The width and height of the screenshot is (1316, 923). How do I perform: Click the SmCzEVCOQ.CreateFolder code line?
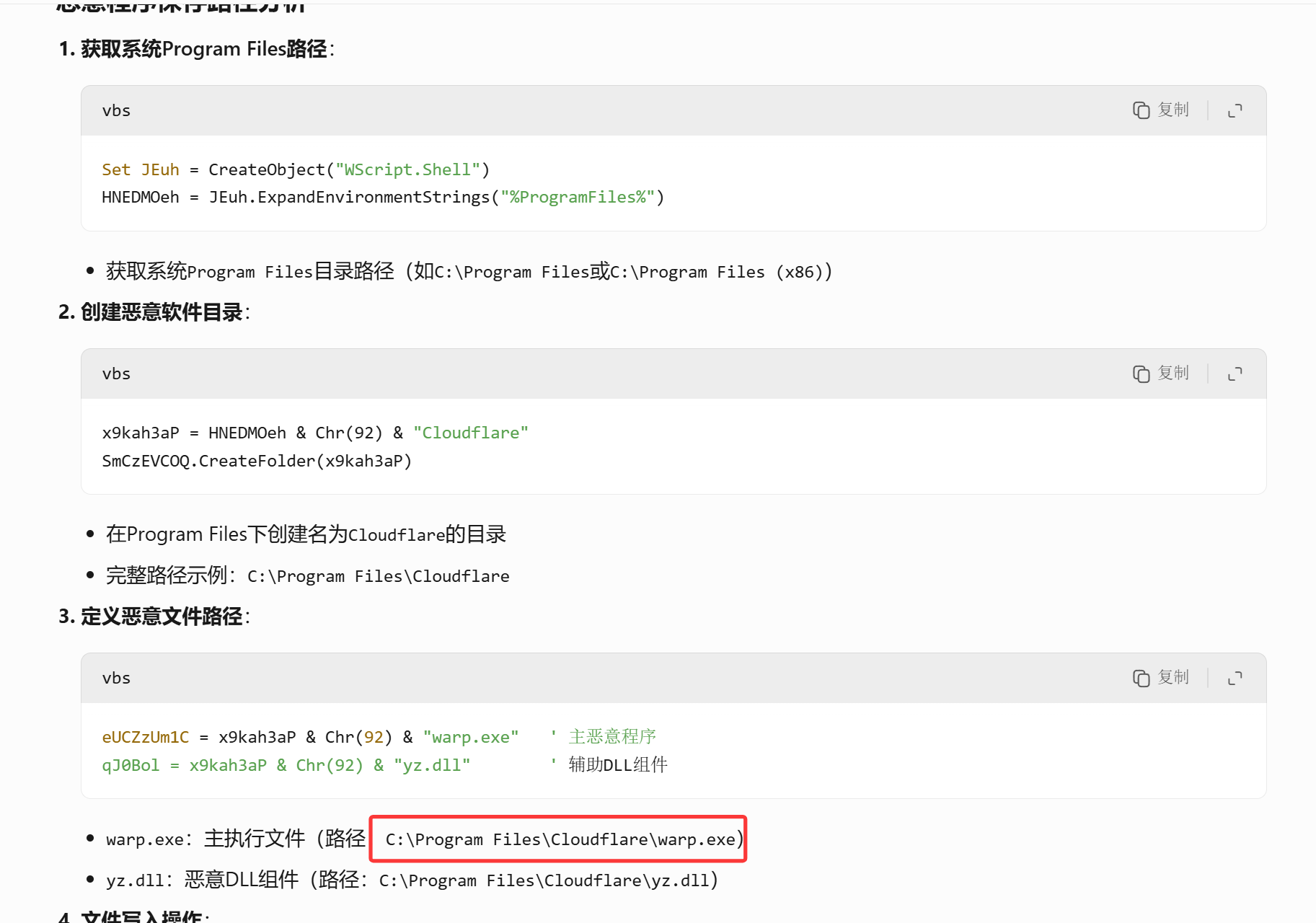[257, 461]
